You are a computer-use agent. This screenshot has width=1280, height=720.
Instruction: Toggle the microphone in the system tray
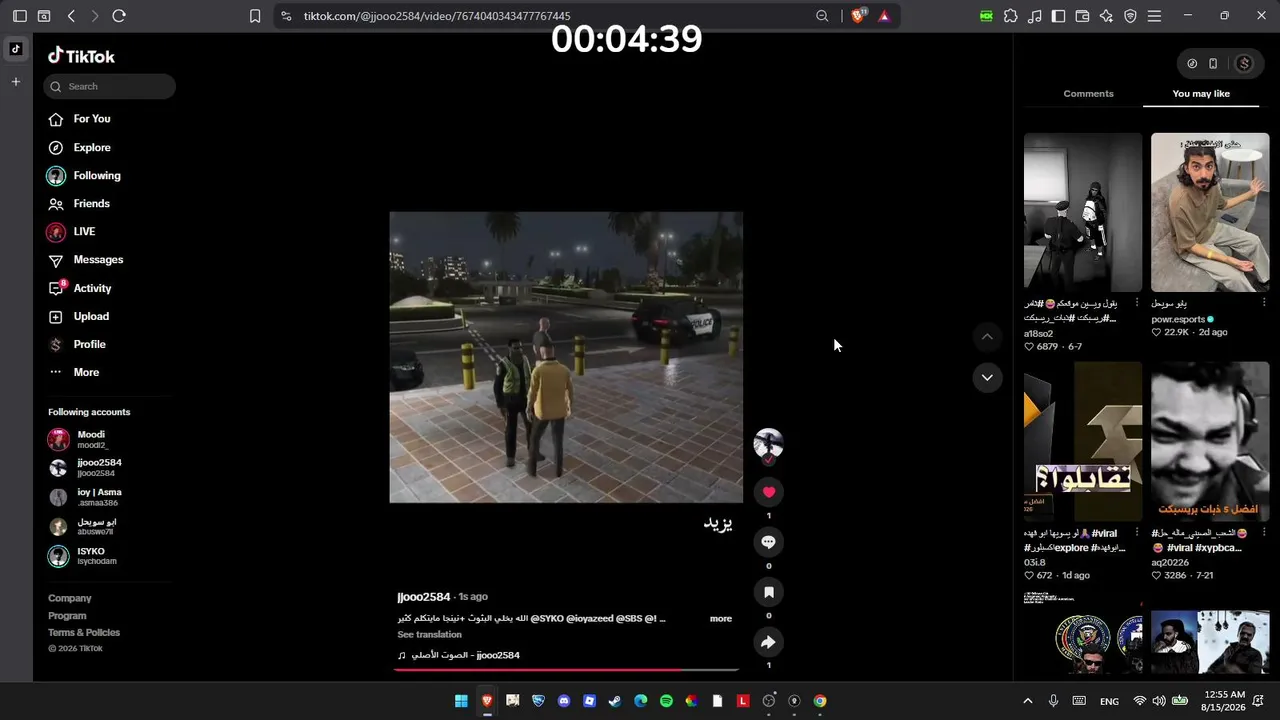click(1053, 701)
